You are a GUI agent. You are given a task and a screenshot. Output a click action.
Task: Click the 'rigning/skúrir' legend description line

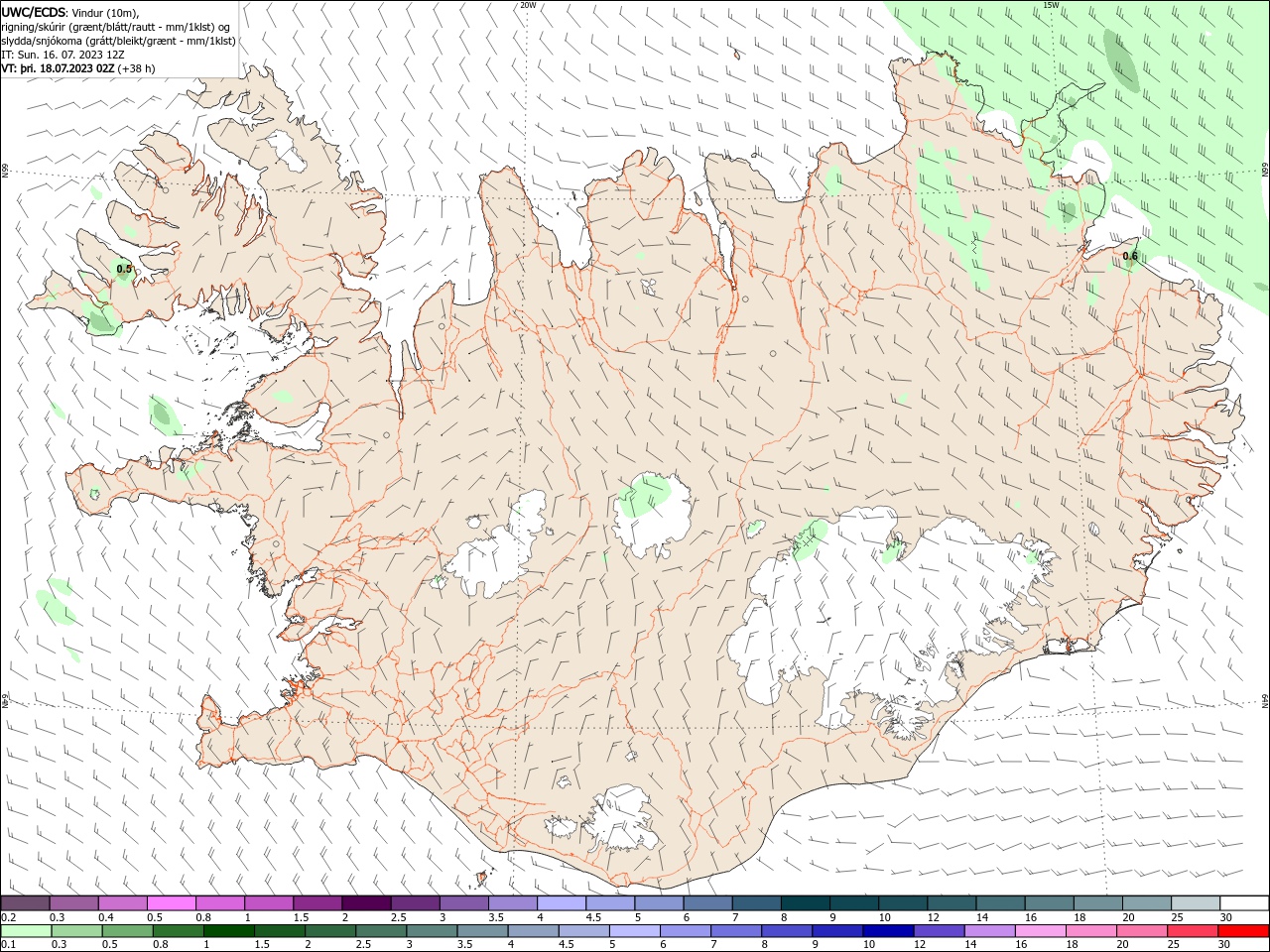(x=116, y=27)
